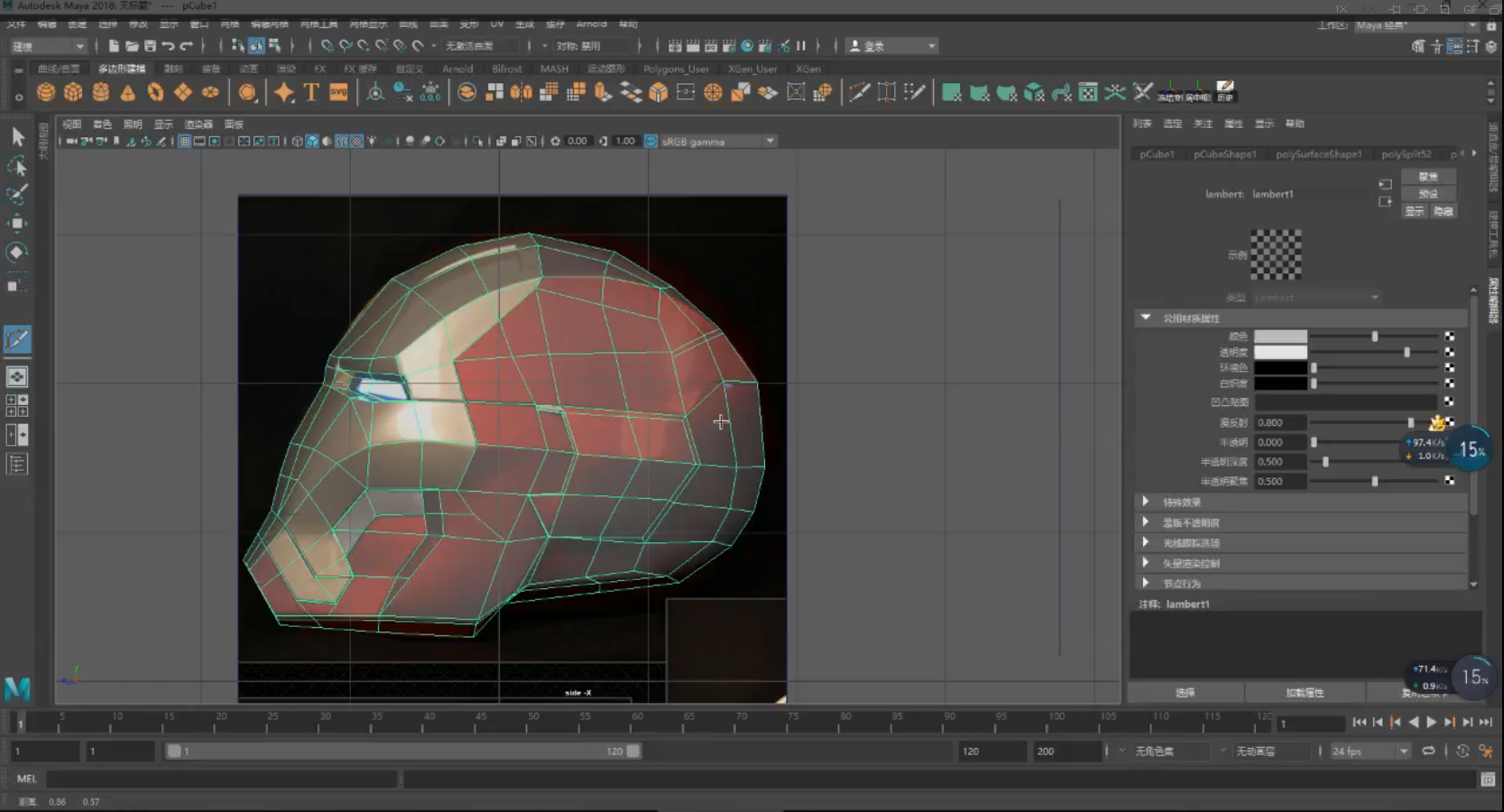Click the SVG import shelf icon

[338, 92]
